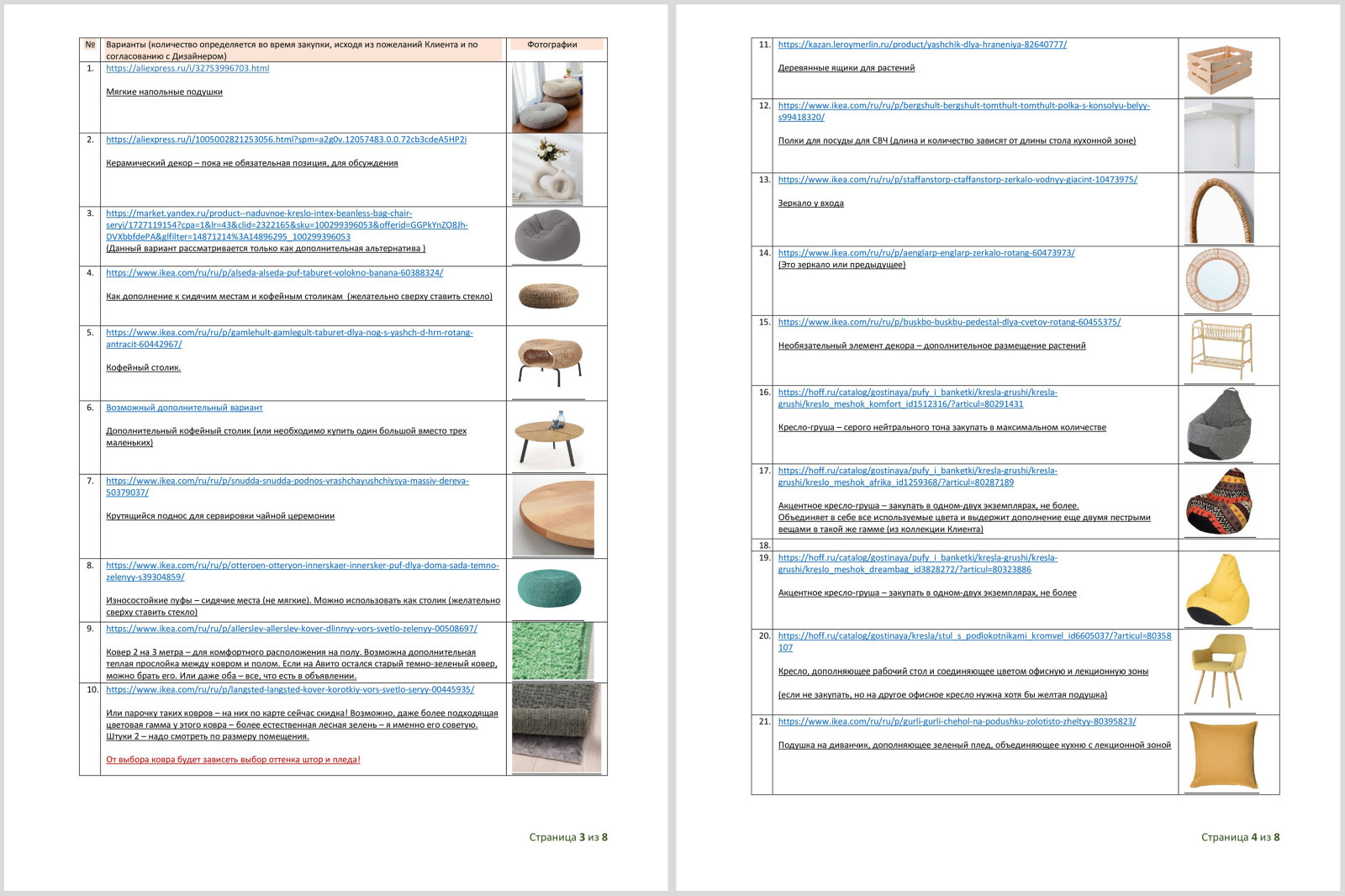Follow the IKEA Langsted rug link

point(290,690)
